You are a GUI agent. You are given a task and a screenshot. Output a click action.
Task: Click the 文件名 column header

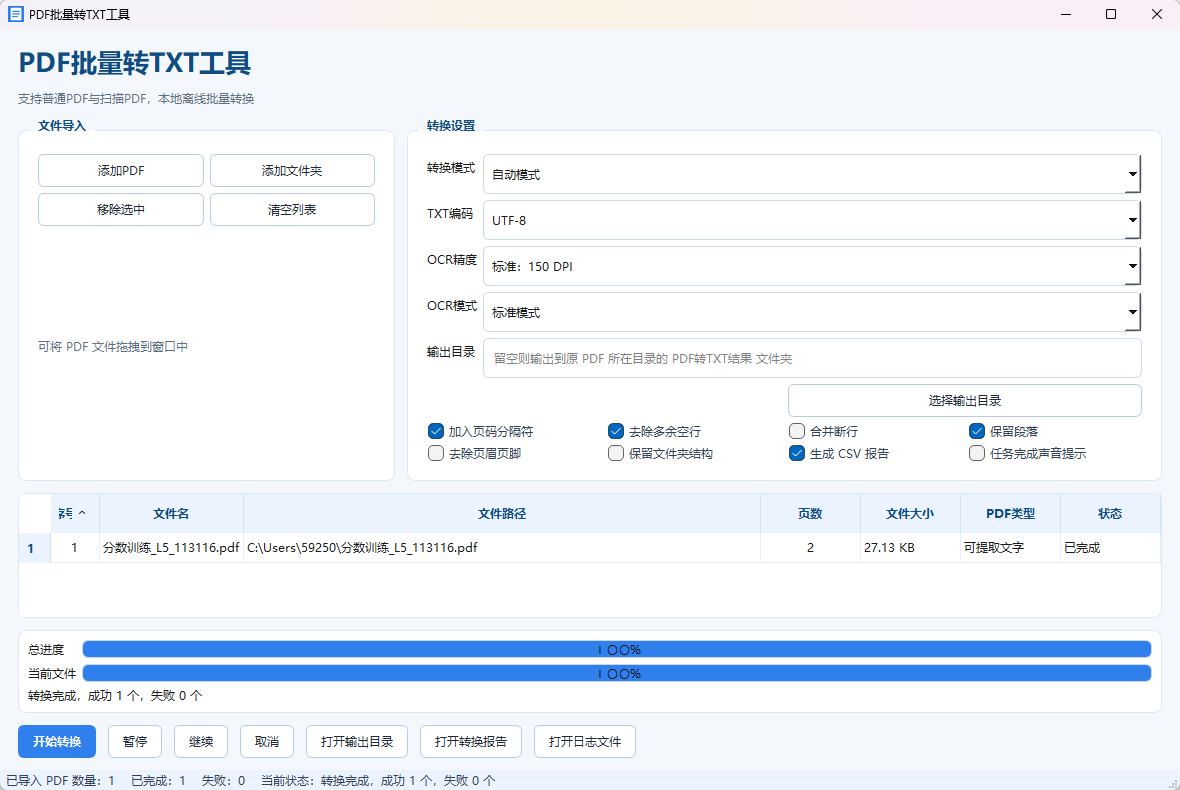[x=171, y=513]
